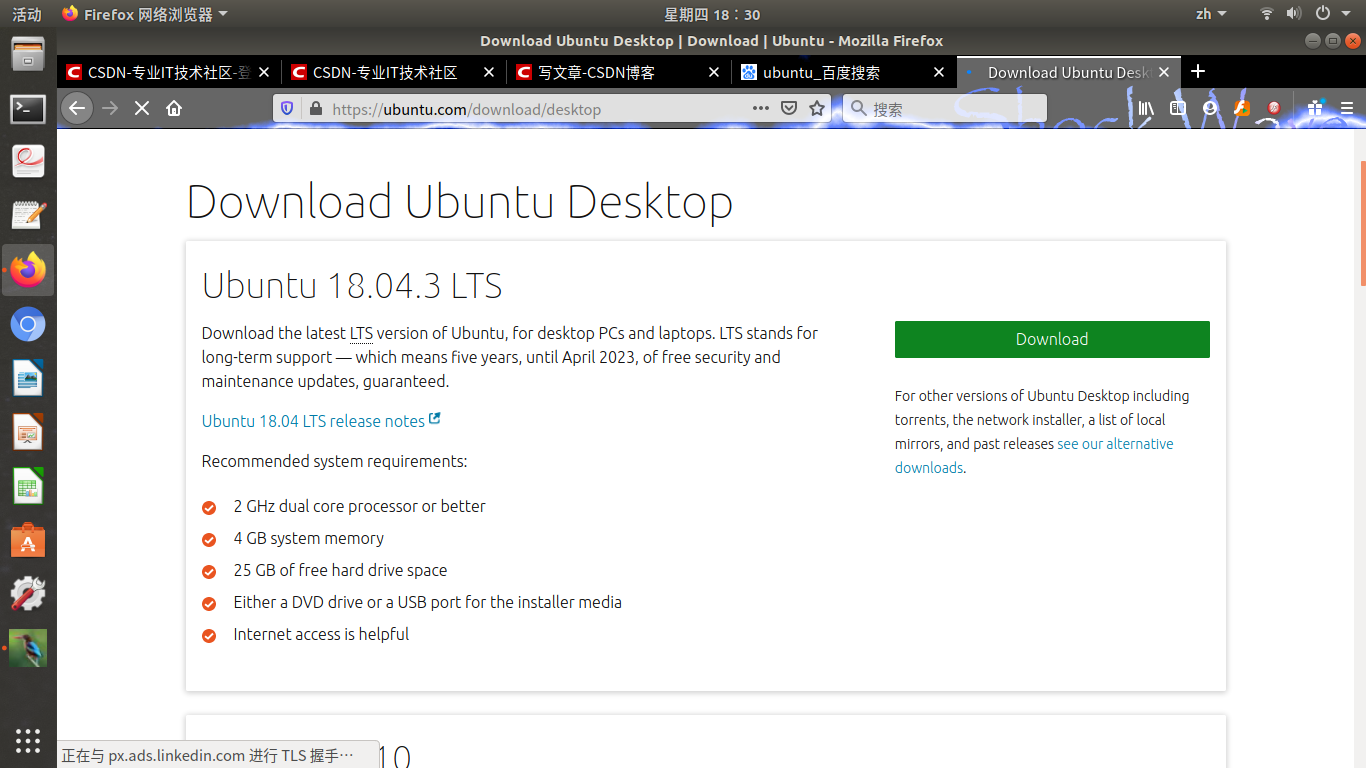This screenshot has width=1366, height=768.
Task: Click the green Download button
Action: (x=1052, y=339)
